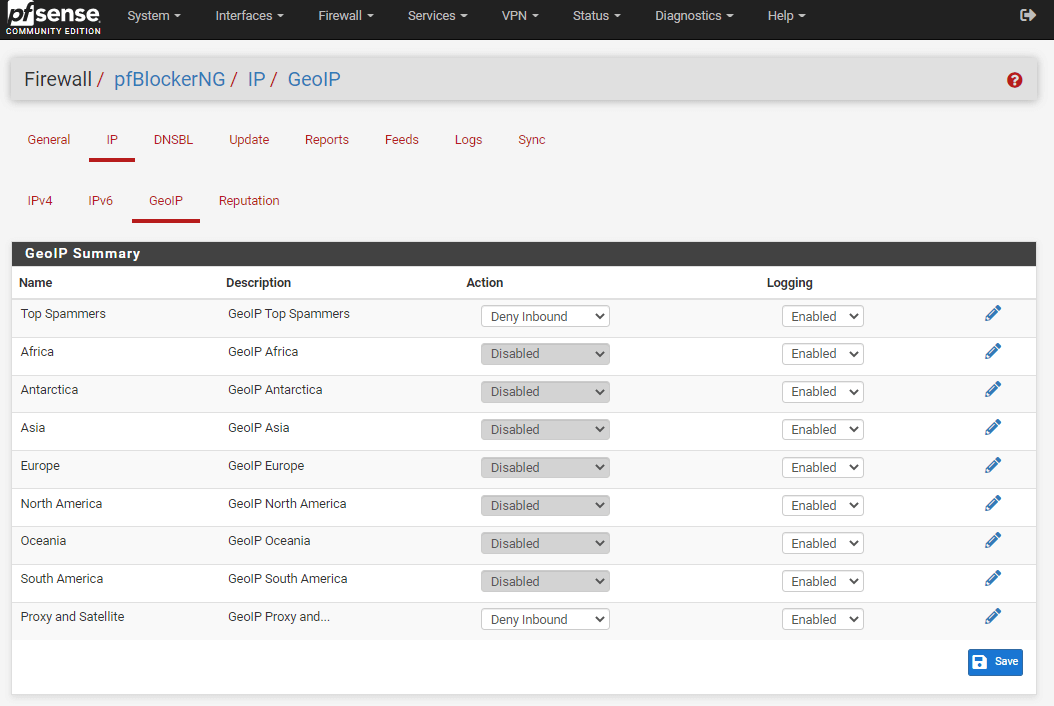Screen dimensions: 1054x706
Task: Edit Proxy and Satellite using pencil icon
Action: [x=992, y=617]
